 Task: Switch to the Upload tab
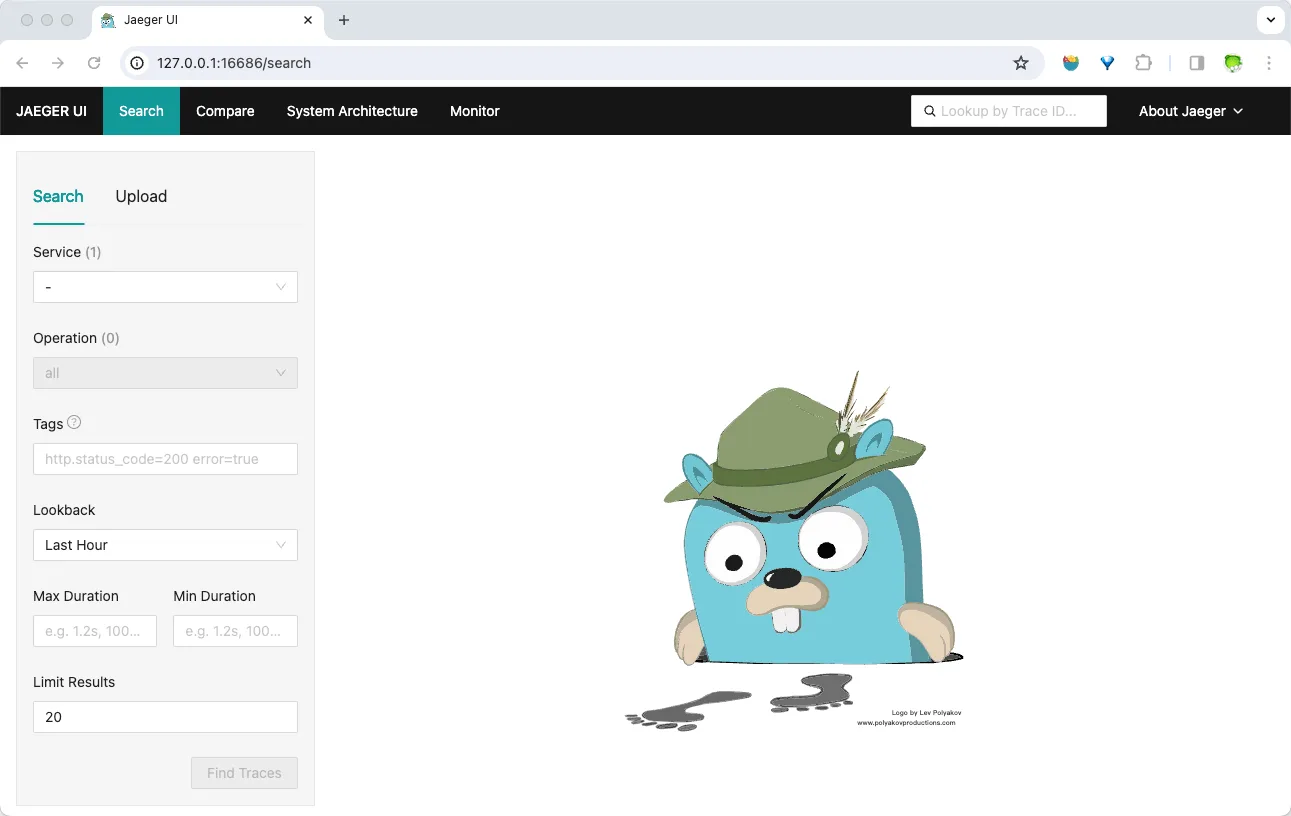(x=141, y=196)
